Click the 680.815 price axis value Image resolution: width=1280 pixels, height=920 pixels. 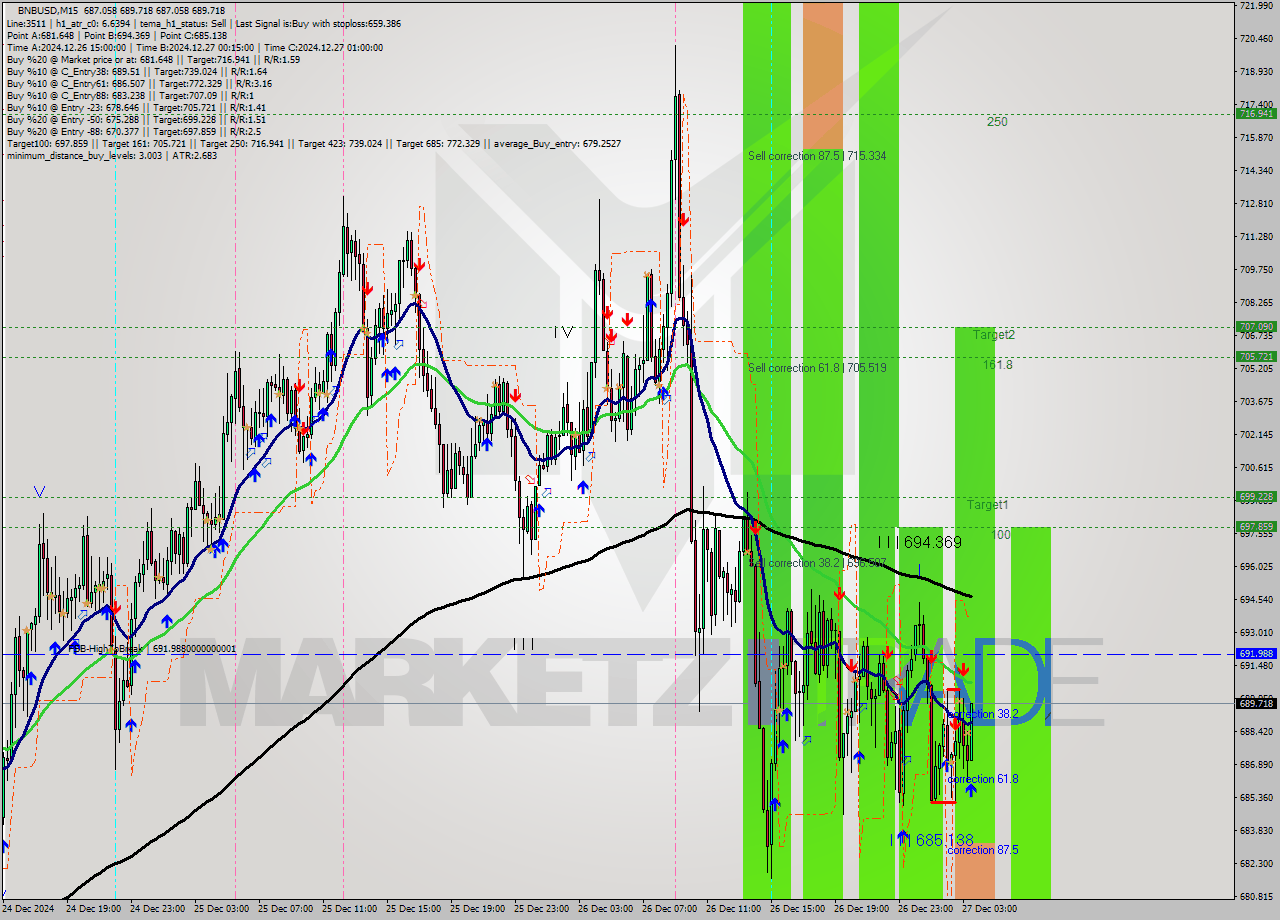[1256, 896]
